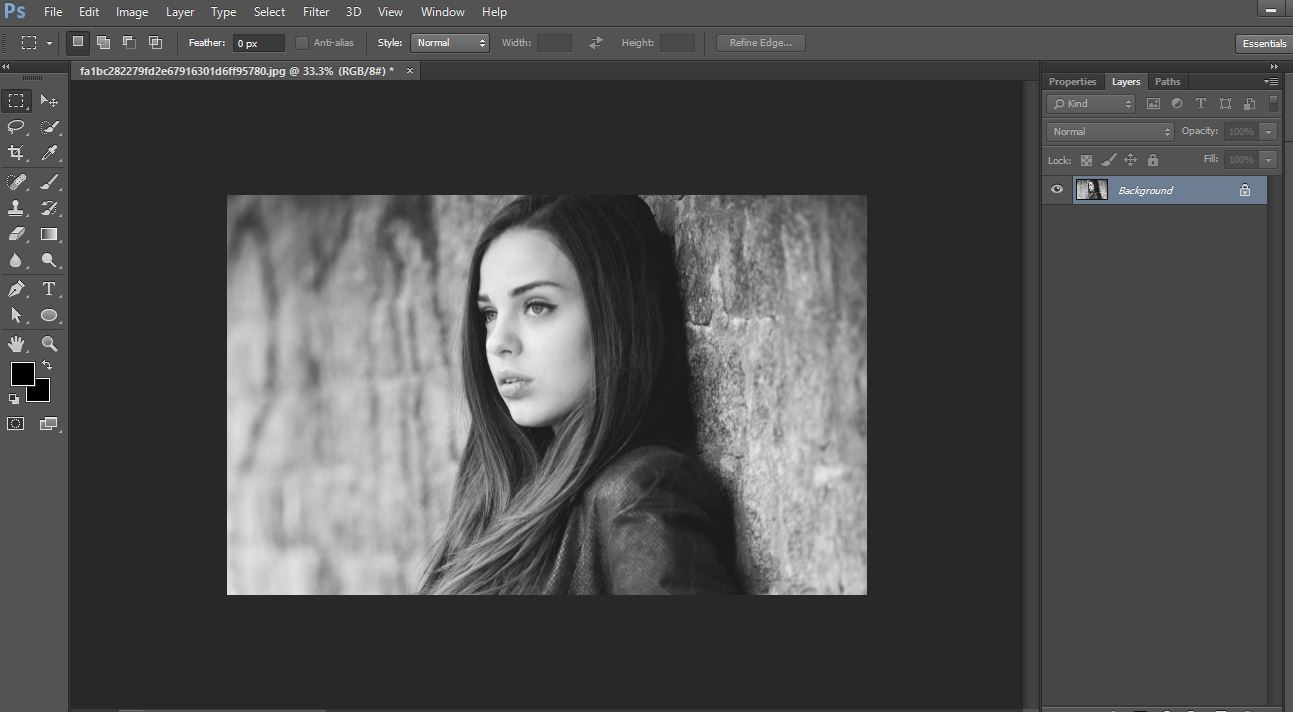
Task: Choose the Eraser tool
Action: pyautogui.click(x=16, y=234)
